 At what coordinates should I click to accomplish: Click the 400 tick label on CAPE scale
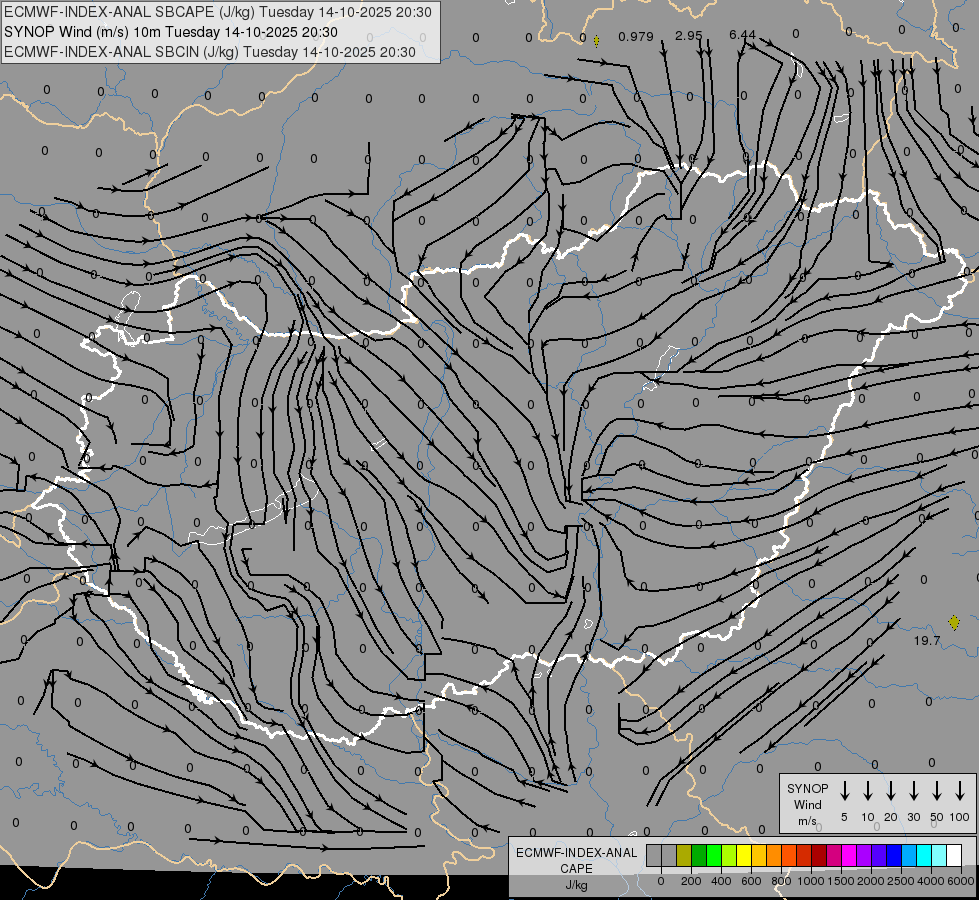point(721,881)
